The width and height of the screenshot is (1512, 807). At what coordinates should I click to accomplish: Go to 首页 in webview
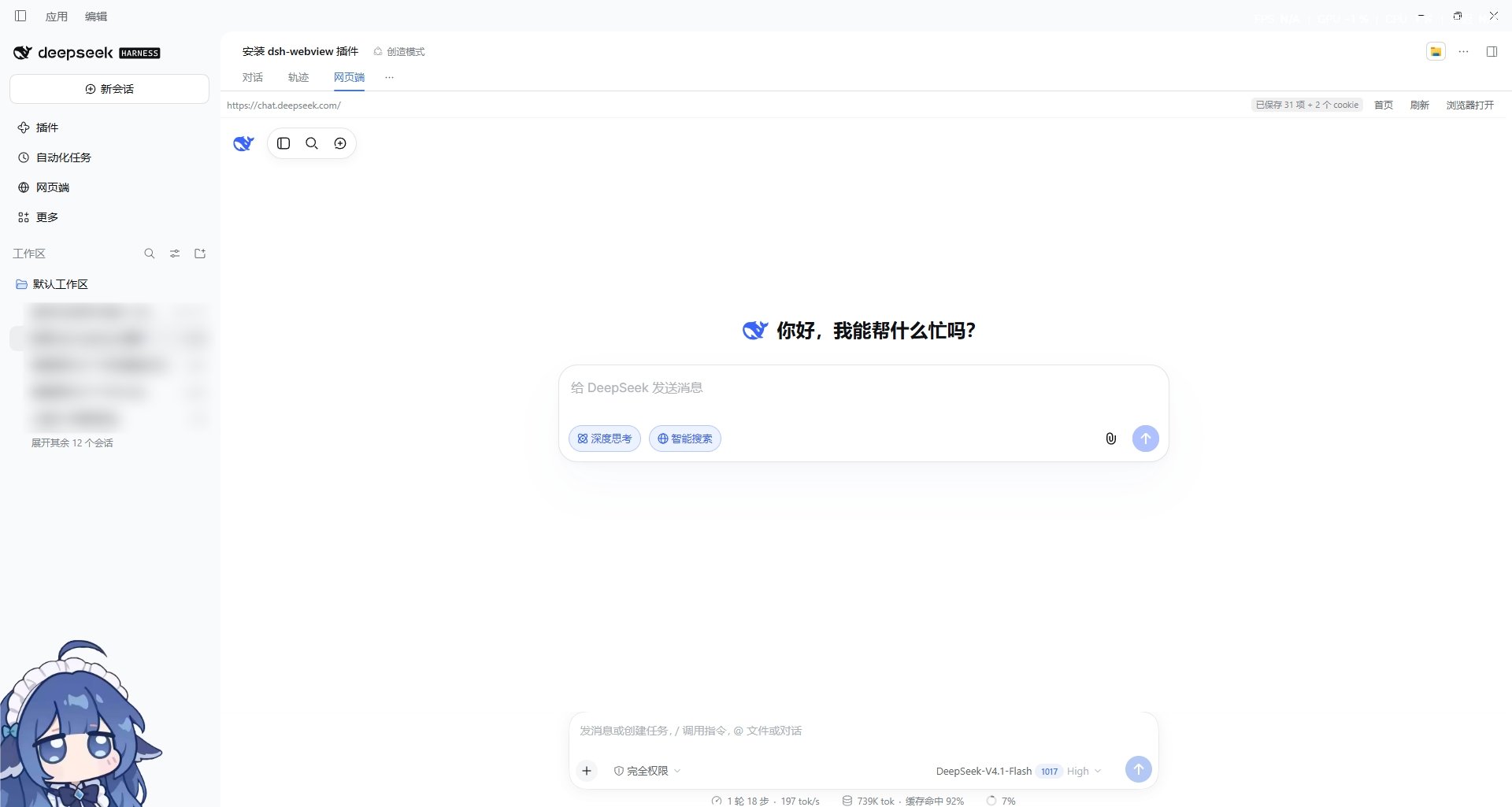pos(1384,106)
